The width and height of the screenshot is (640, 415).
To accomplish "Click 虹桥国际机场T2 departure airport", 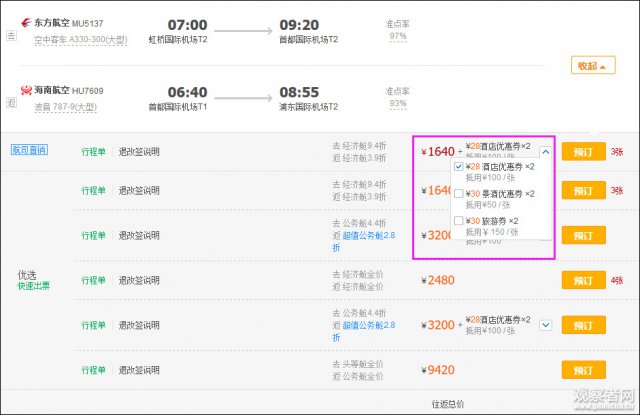I will pos(178,40).
